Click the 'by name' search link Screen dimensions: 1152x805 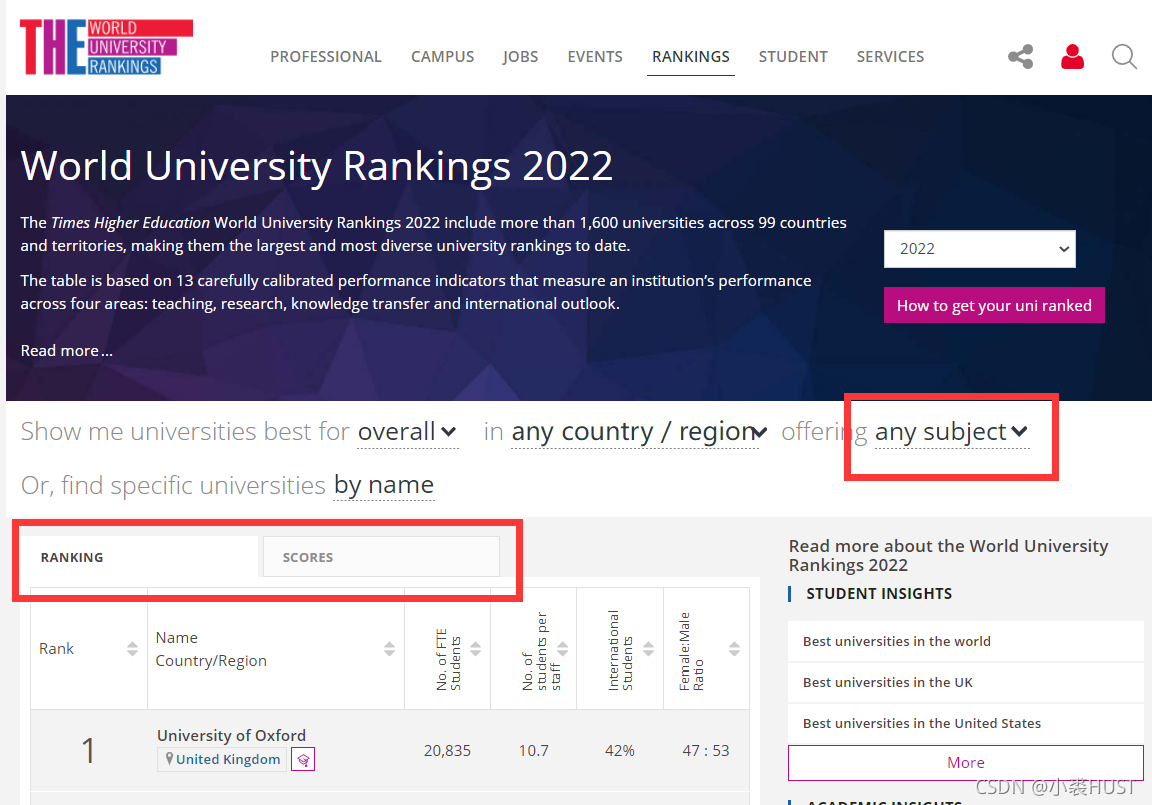[384, 485]
